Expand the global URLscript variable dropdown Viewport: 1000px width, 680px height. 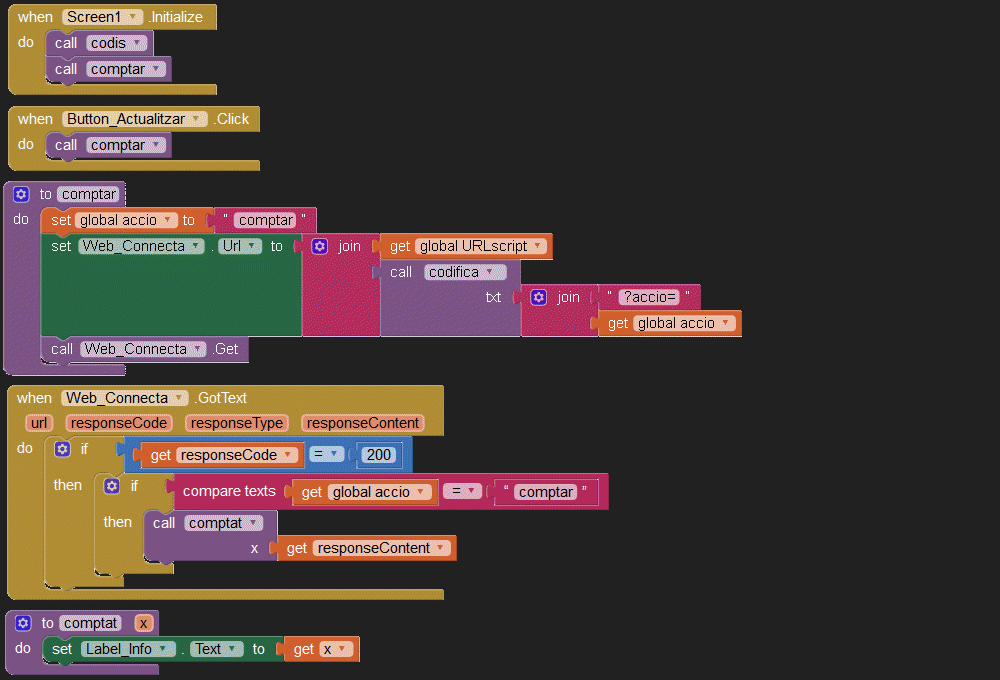(x=537, y=246)
